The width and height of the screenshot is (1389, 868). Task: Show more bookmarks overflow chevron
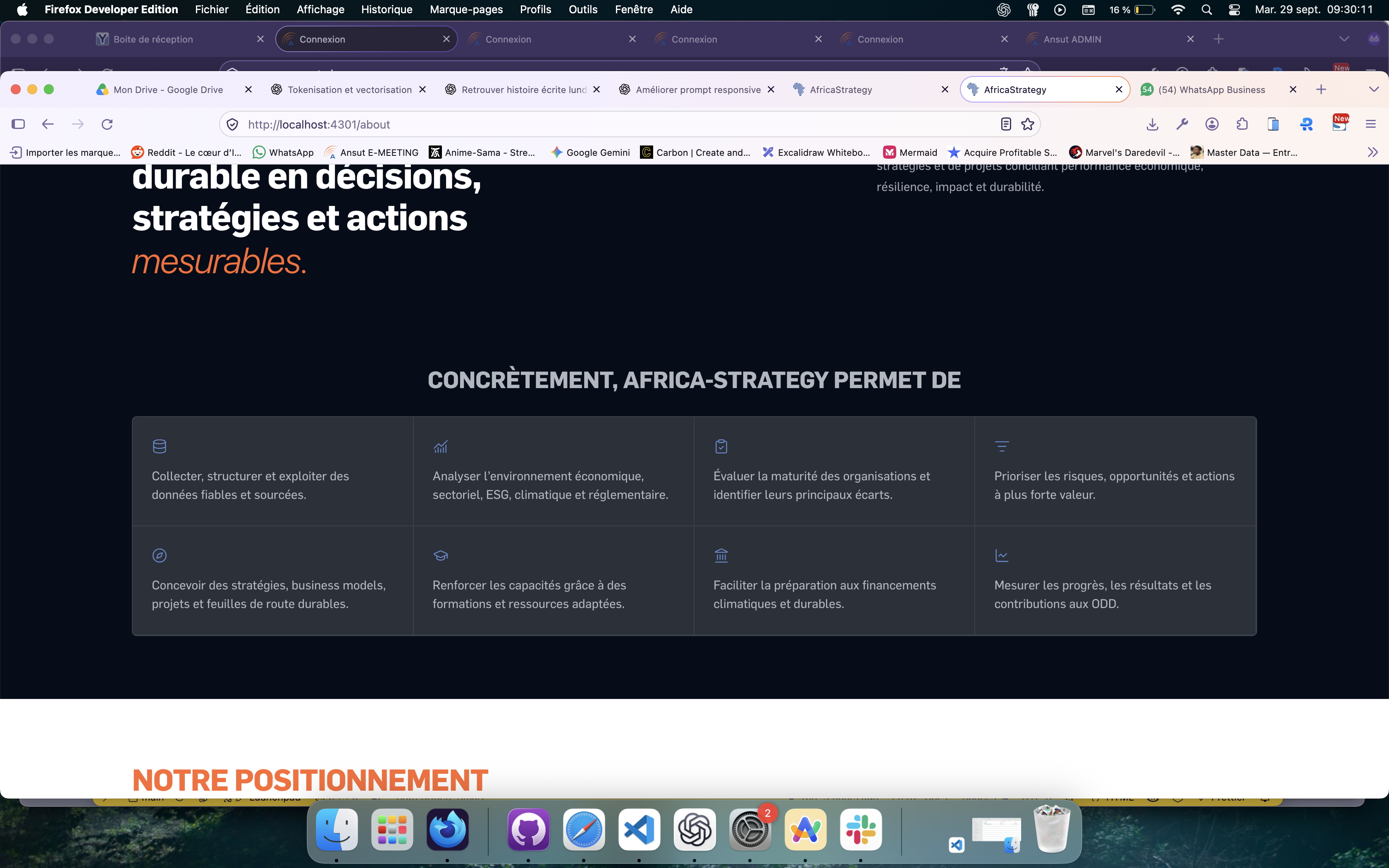1372,152
